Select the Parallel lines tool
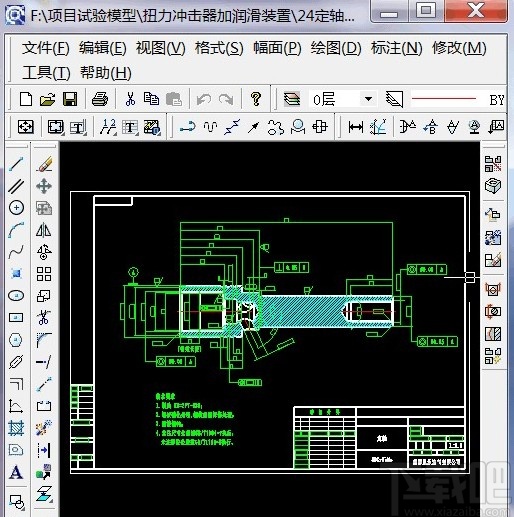 pyautogui.click(x=16, y=186)
